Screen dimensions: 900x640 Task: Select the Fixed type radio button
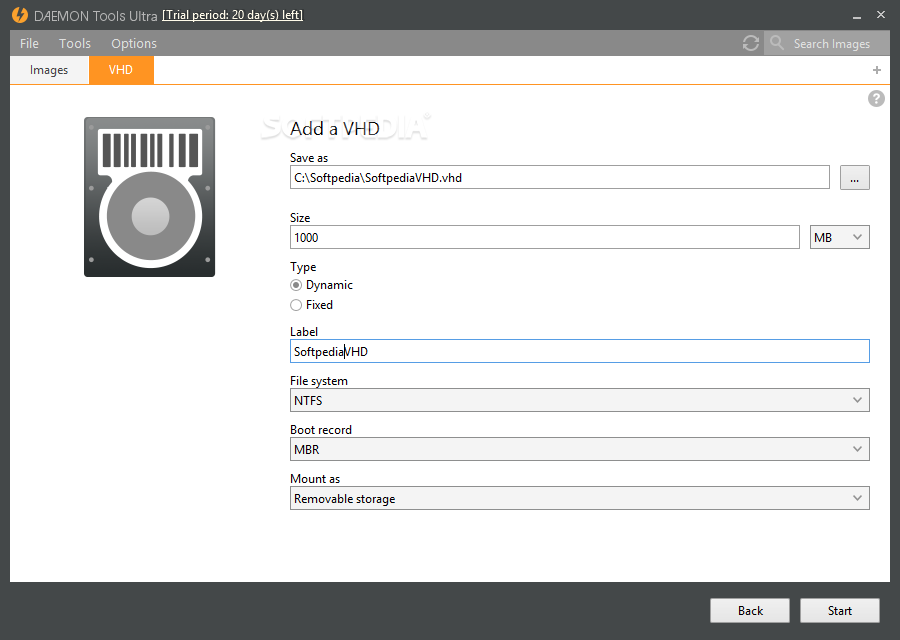pos(296,305)
